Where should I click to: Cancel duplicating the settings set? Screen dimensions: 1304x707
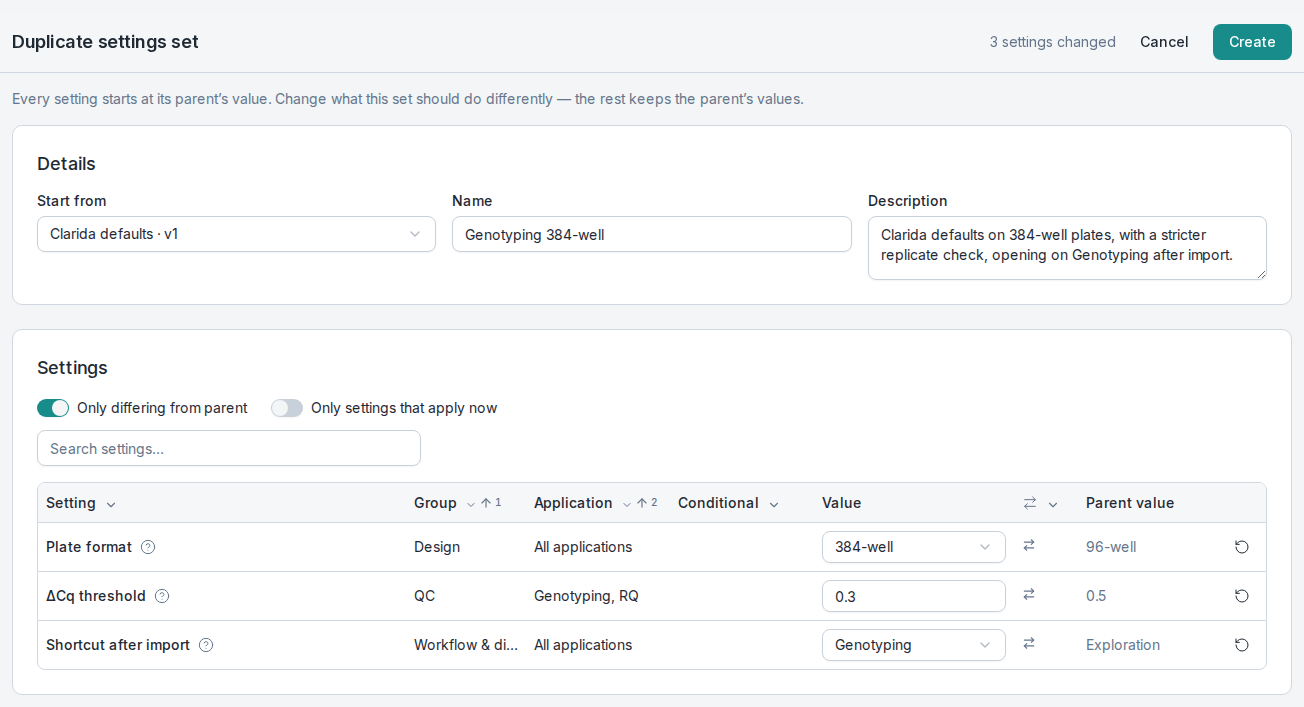click(1164, 42)
